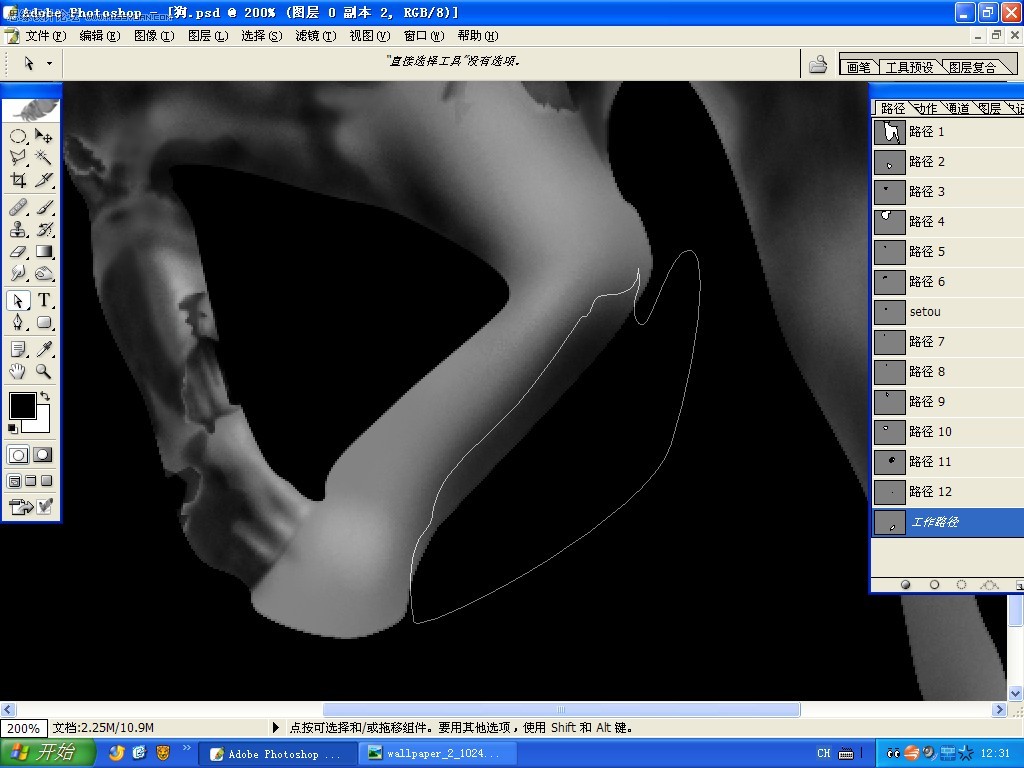Viewport: 1024px width, 768px height.
Task: Click the 开始 Start button
Action: [x=47, y=753]
